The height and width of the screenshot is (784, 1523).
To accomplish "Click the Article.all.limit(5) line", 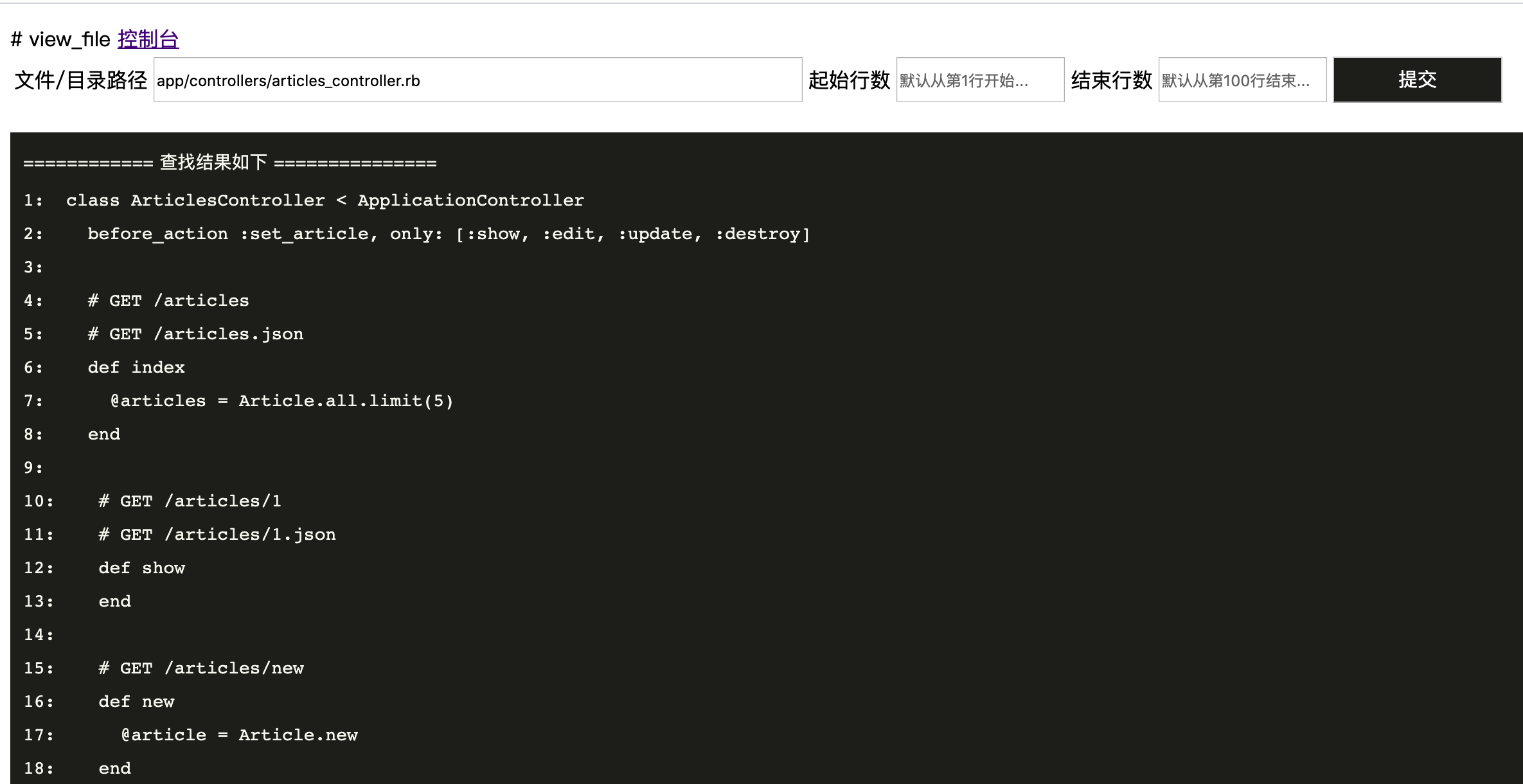I will pos(281,401).
